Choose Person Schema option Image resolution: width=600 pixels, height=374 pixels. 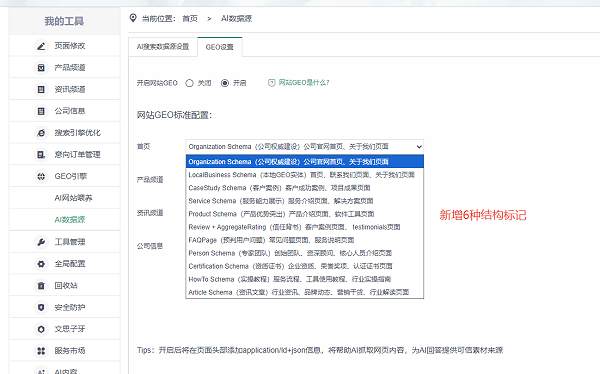(305, 253)
